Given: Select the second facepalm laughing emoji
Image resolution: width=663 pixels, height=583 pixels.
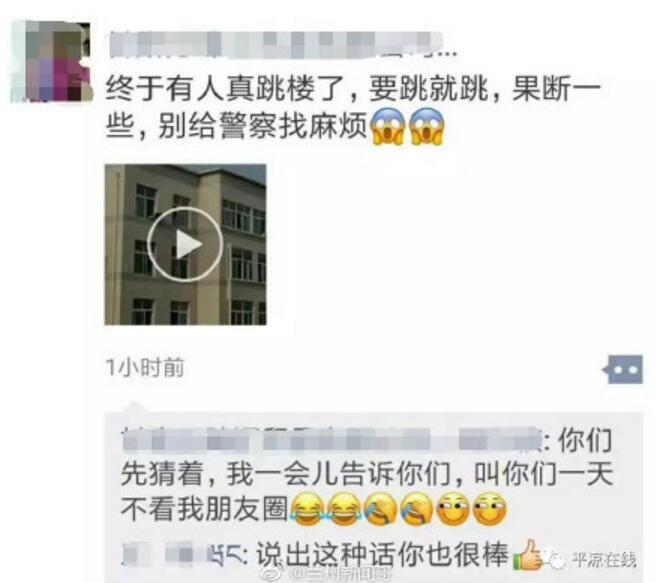Looking at the screenshot, I should tap(416, 509).
